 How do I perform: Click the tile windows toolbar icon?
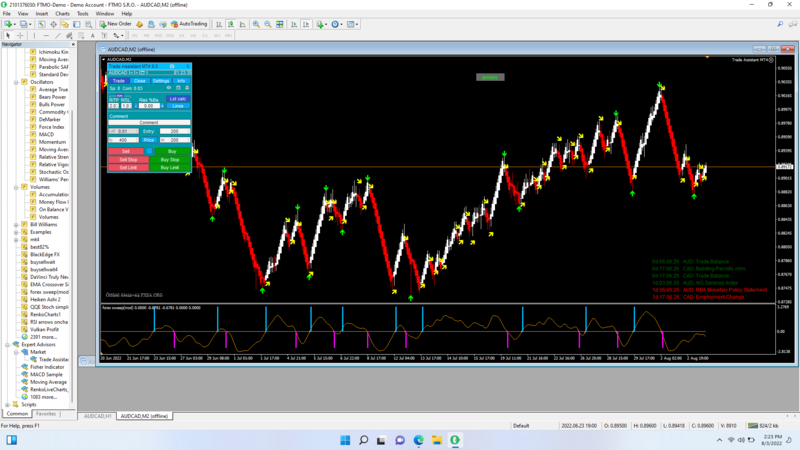[280, 24]
